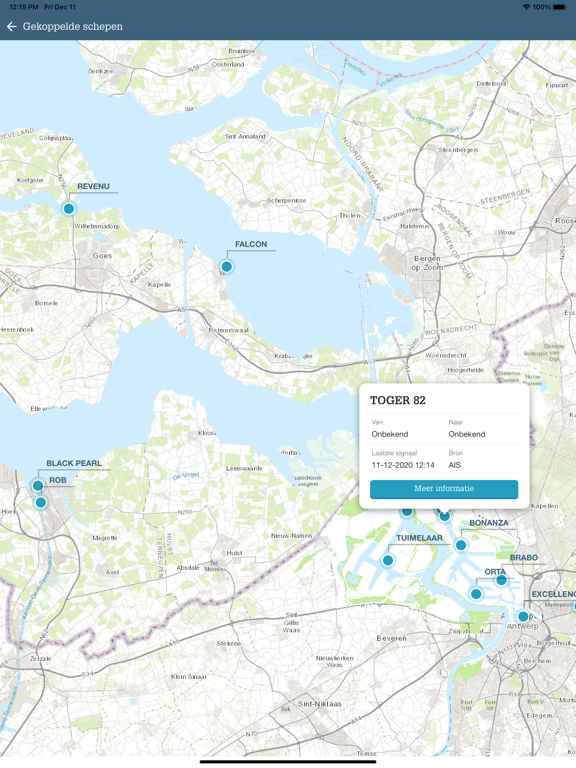Tap the FALCON ship name label
The width and height of the screenshot is (576, 768).
[x=251, y=244]
